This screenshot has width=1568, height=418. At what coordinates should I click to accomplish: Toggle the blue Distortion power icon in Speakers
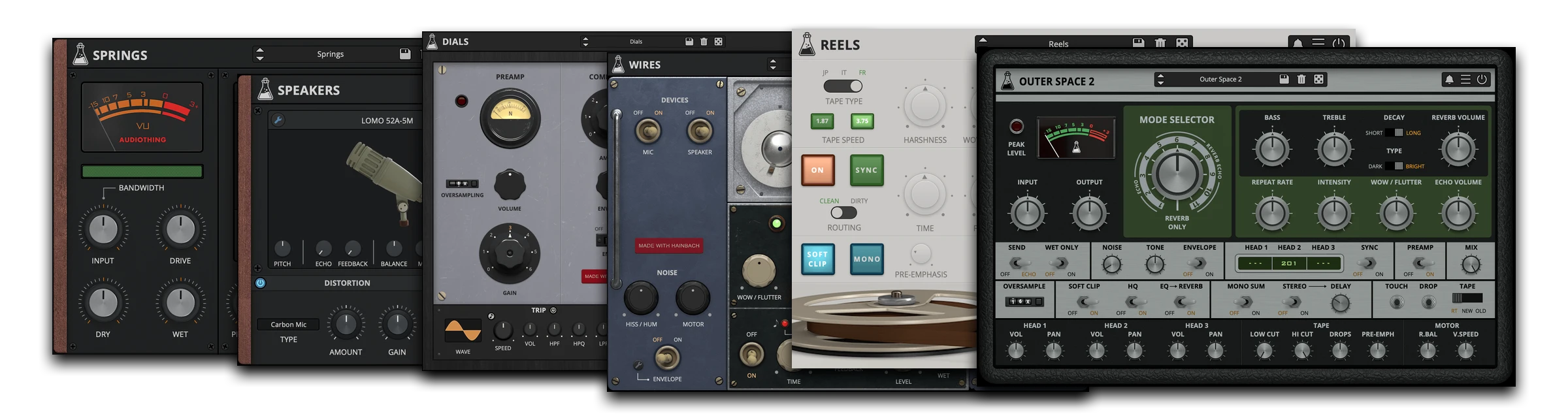260,283
